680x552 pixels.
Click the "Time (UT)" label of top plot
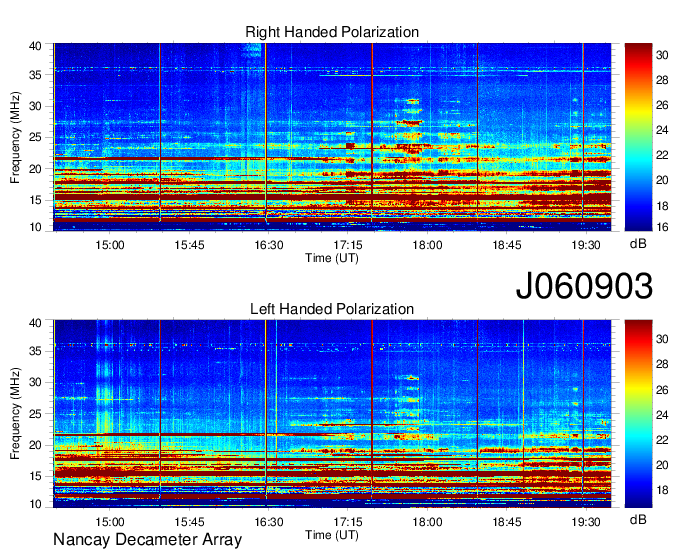pos(332,258)
